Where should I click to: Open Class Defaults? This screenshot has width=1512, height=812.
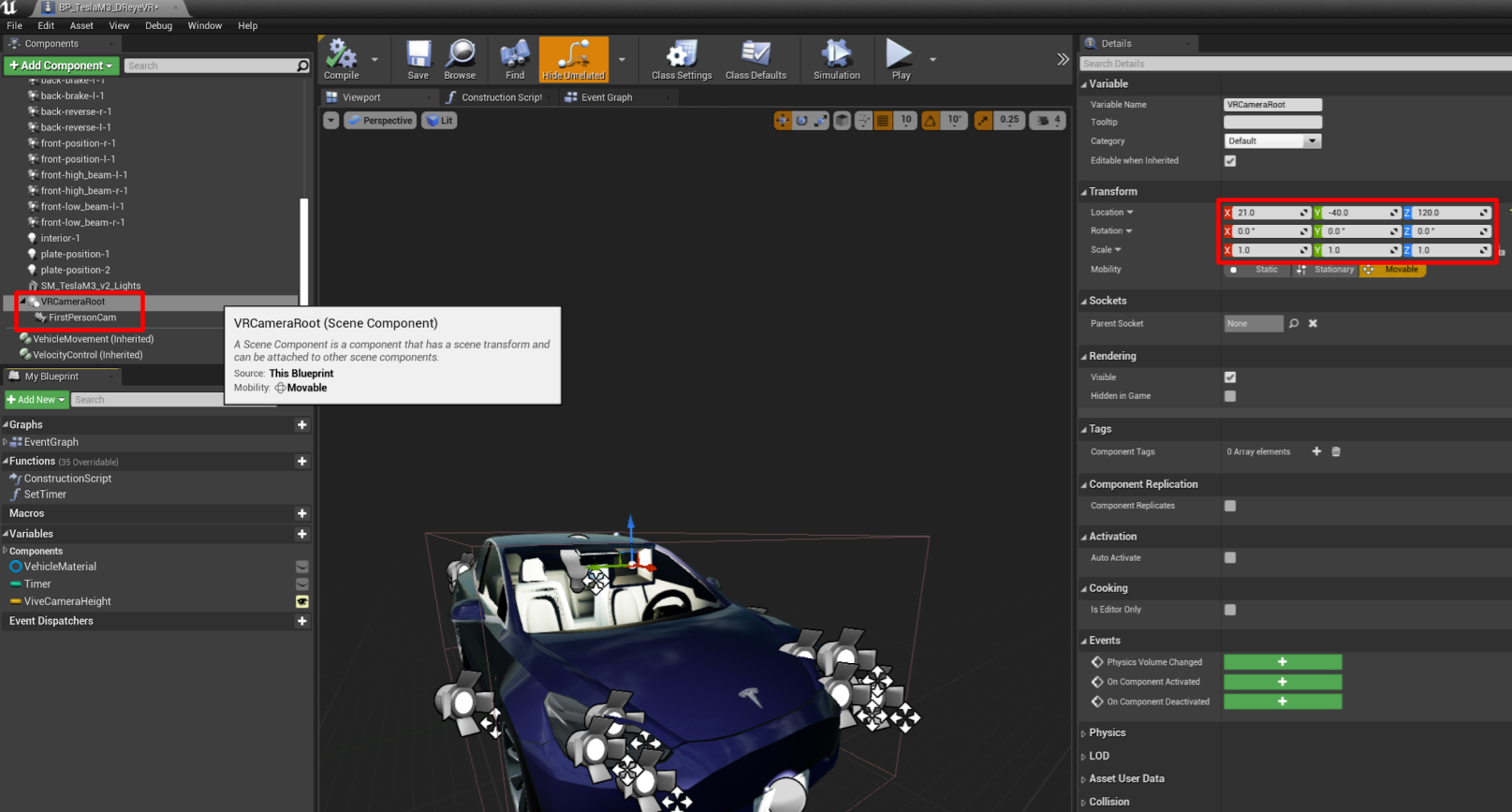coord(756,60)
